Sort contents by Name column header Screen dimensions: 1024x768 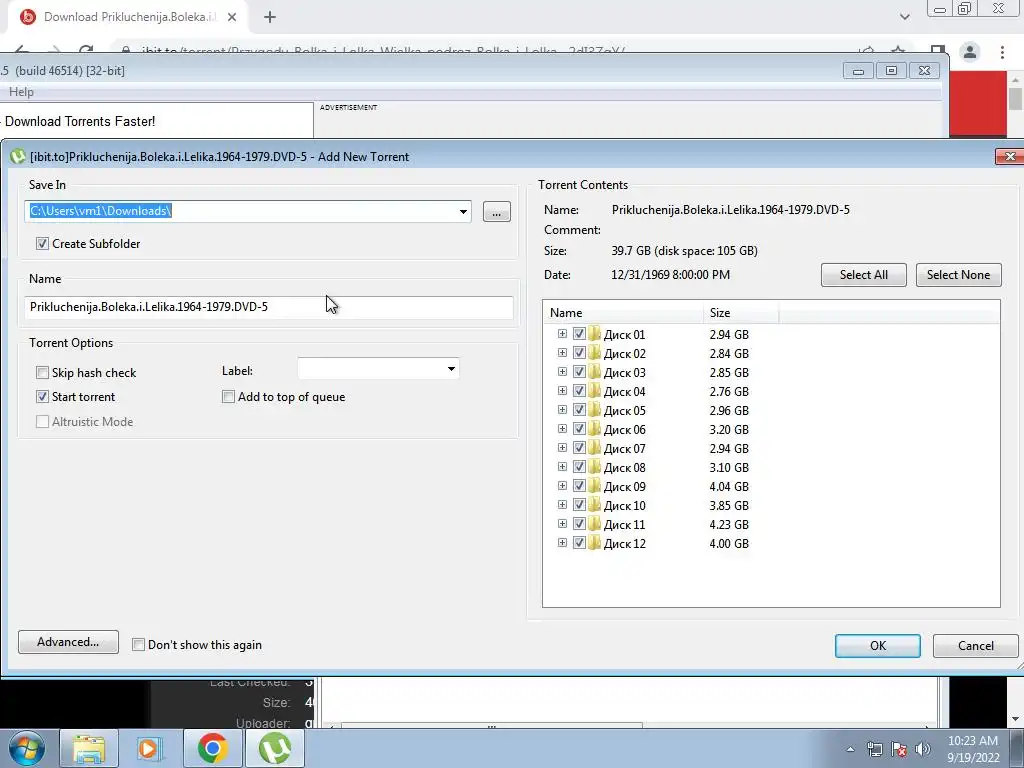click(623, 312)
